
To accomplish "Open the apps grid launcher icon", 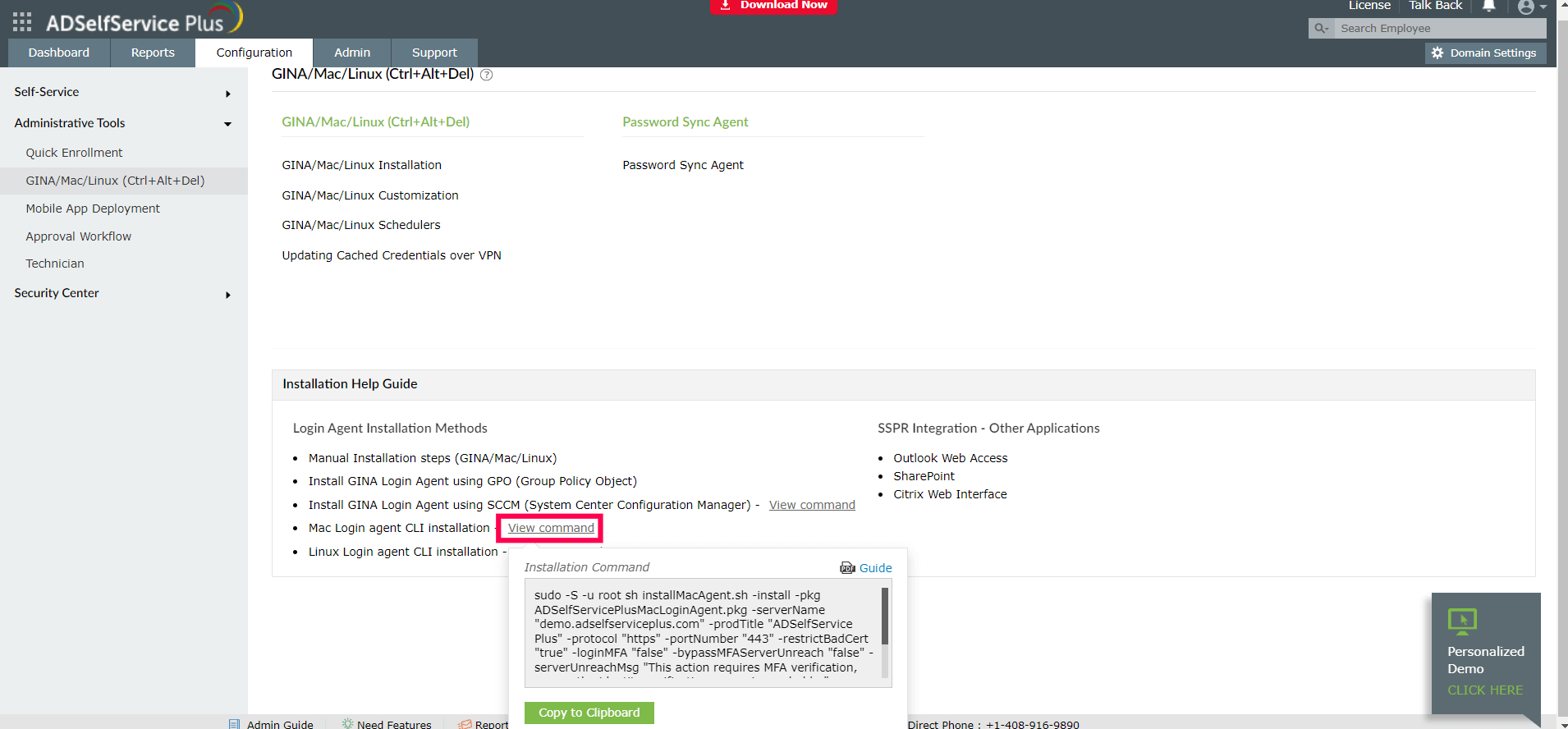I will click(22, 21).
